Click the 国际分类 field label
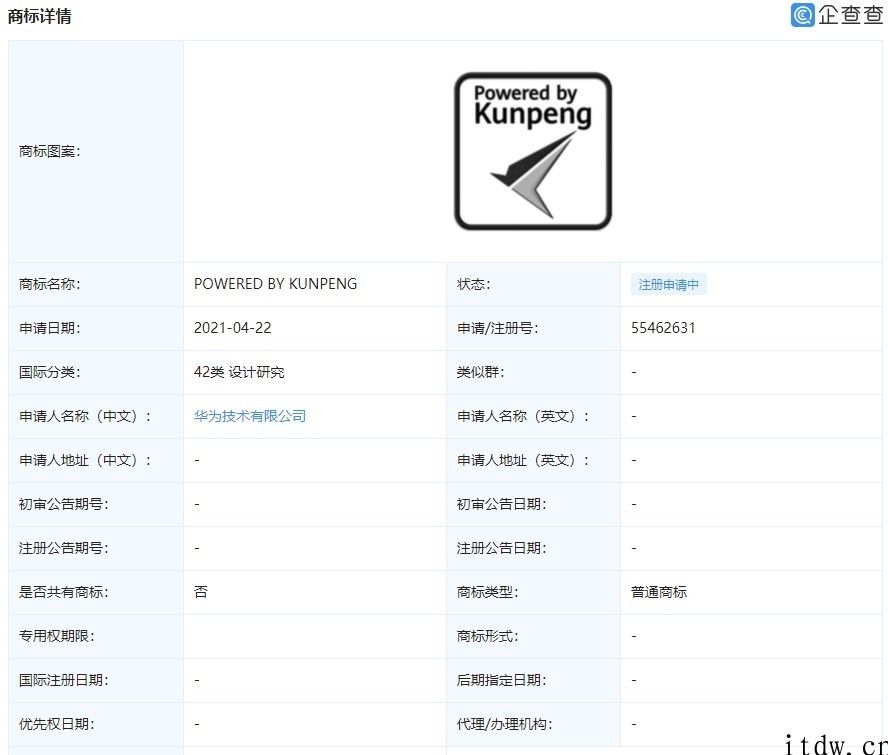The height and width of the screenshot is (755, 888). click(x=50, y=372)
